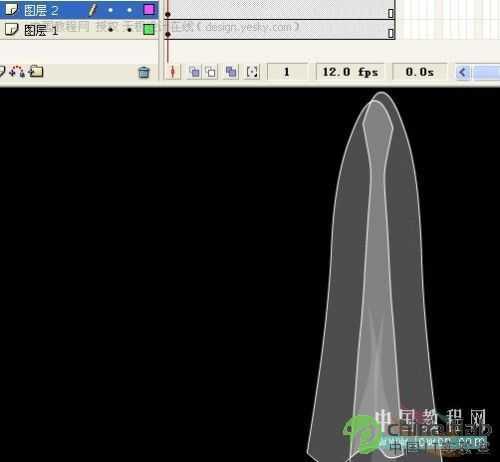Click the 0.0s elapsed time field

coord(420,72)
